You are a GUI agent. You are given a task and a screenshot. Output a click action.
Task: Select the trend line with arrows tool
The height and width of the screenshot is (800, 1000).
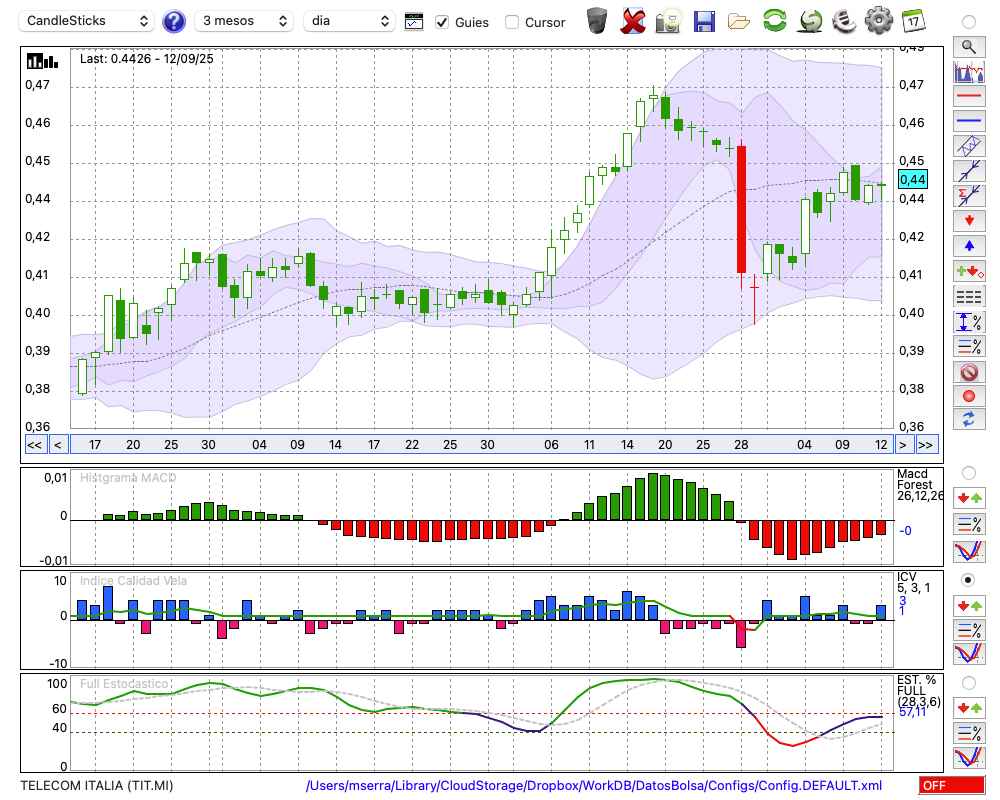click(x=969, y=171)
